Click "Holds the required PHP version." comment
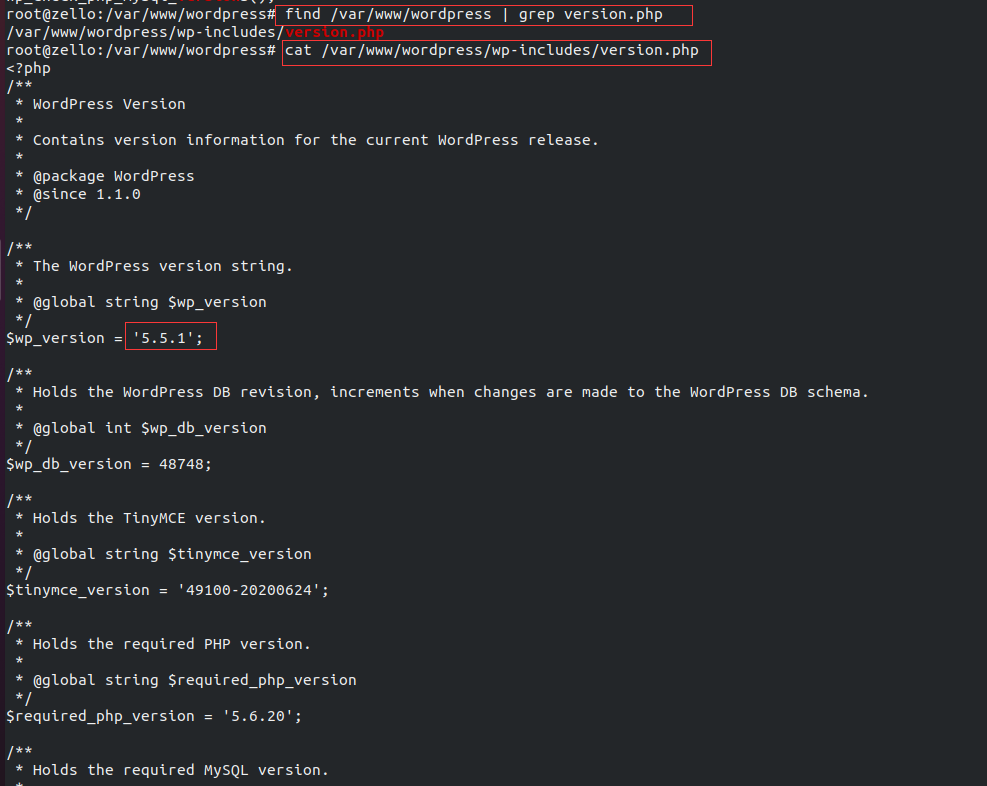 click(x=172, y=644)
